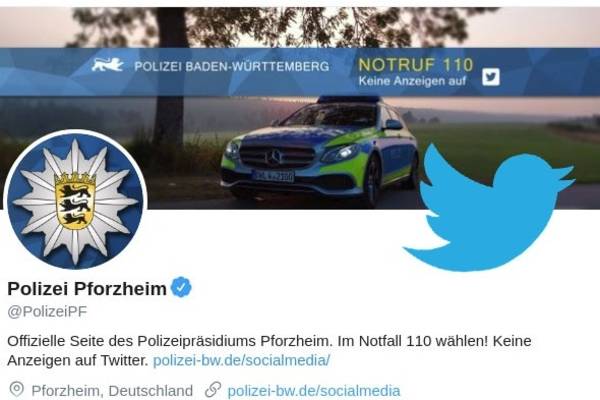This screenshot has height=400, width=600.
Task: Click the Mercedes star on car grille
Action: point(274,157)
